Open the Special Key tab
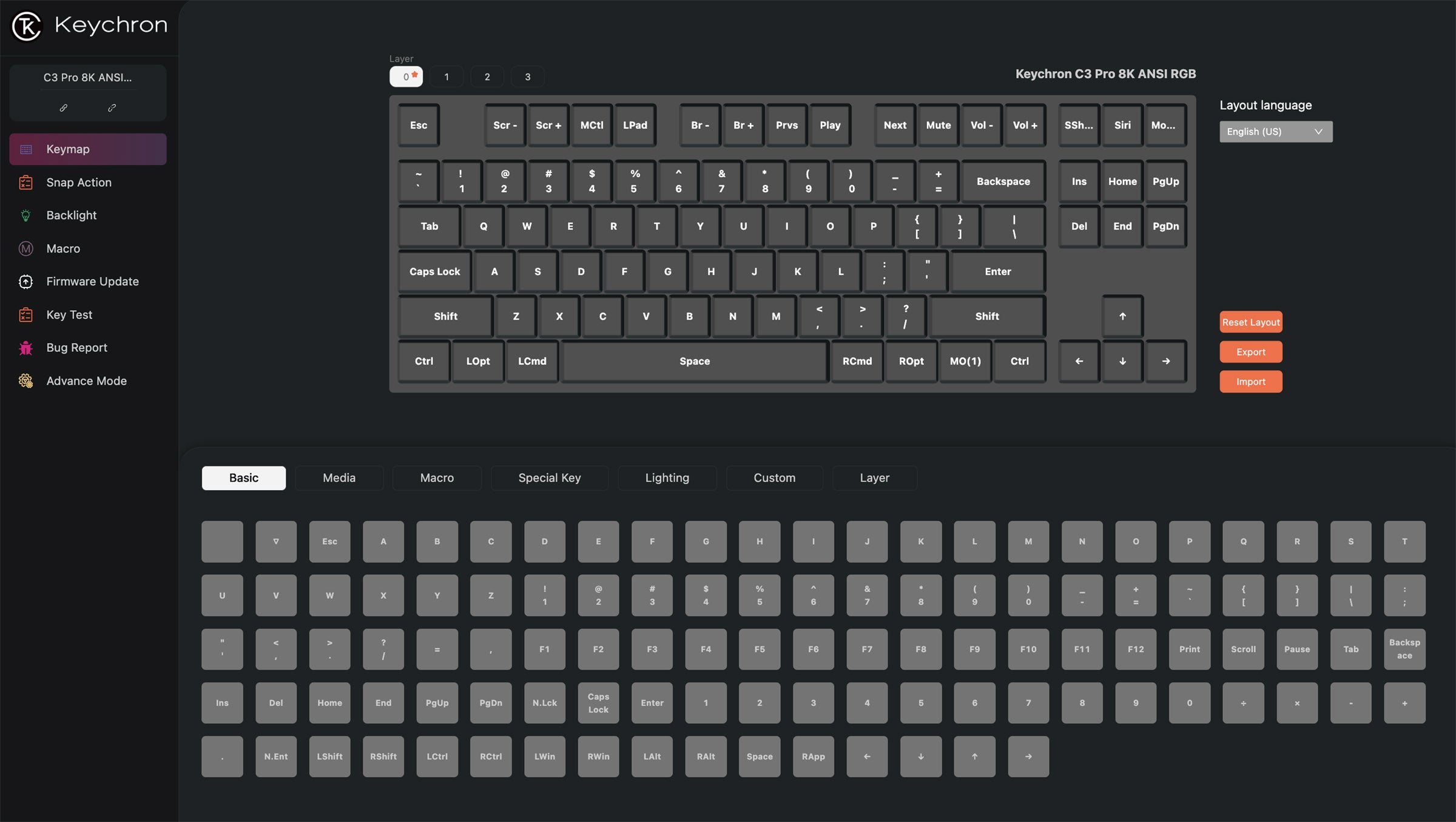Screen dimensions: 1456x822 pos(549,478)
